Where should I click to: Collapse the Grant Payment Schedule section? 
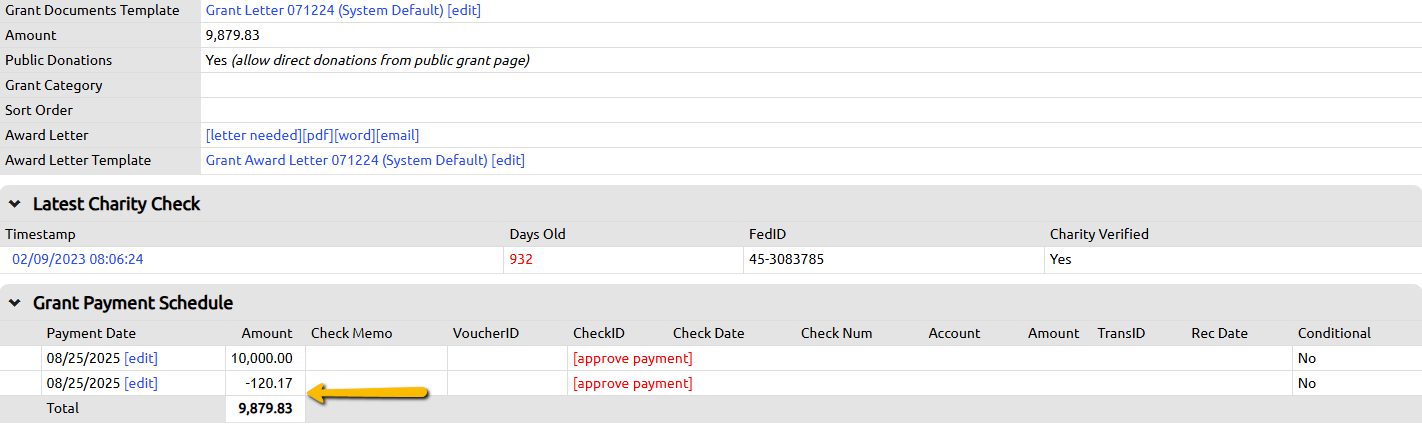[15, 303]
